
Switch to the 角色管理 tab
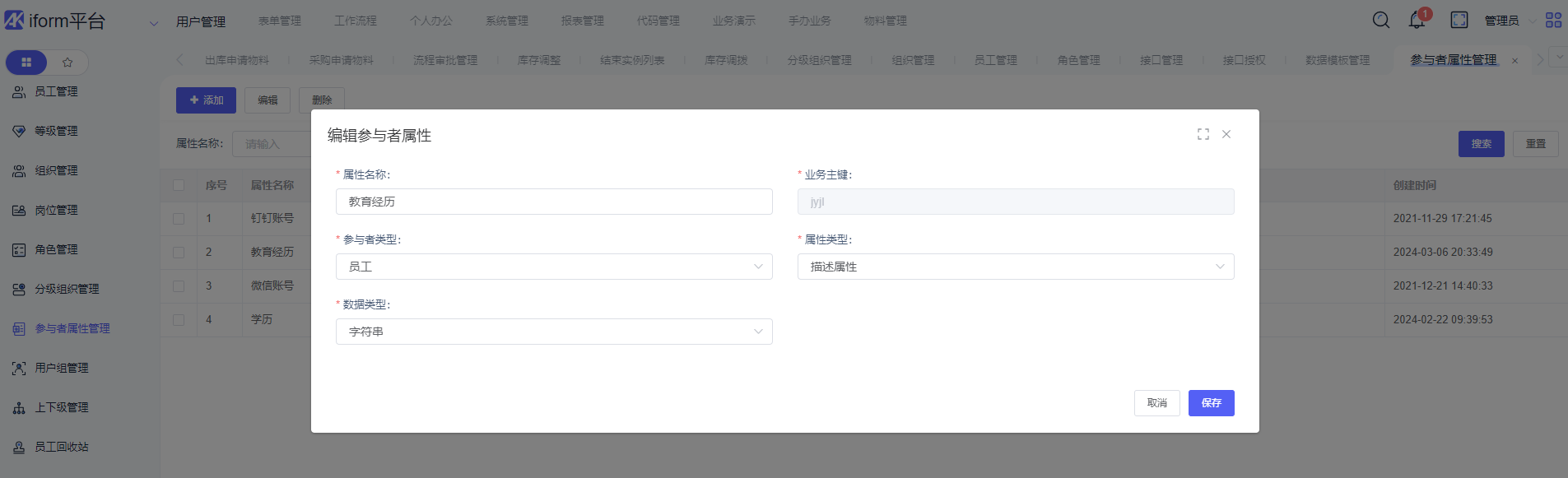coord(1078,61)
